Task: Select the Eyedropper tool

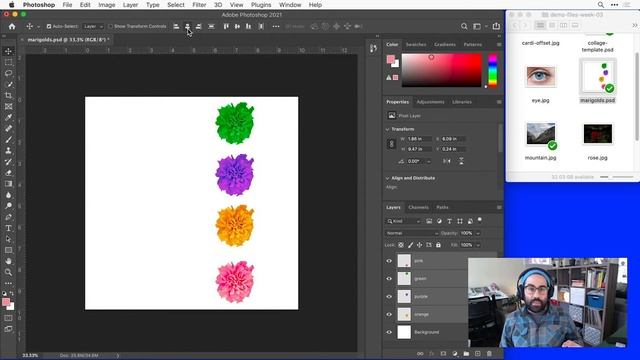Action: 8,118
